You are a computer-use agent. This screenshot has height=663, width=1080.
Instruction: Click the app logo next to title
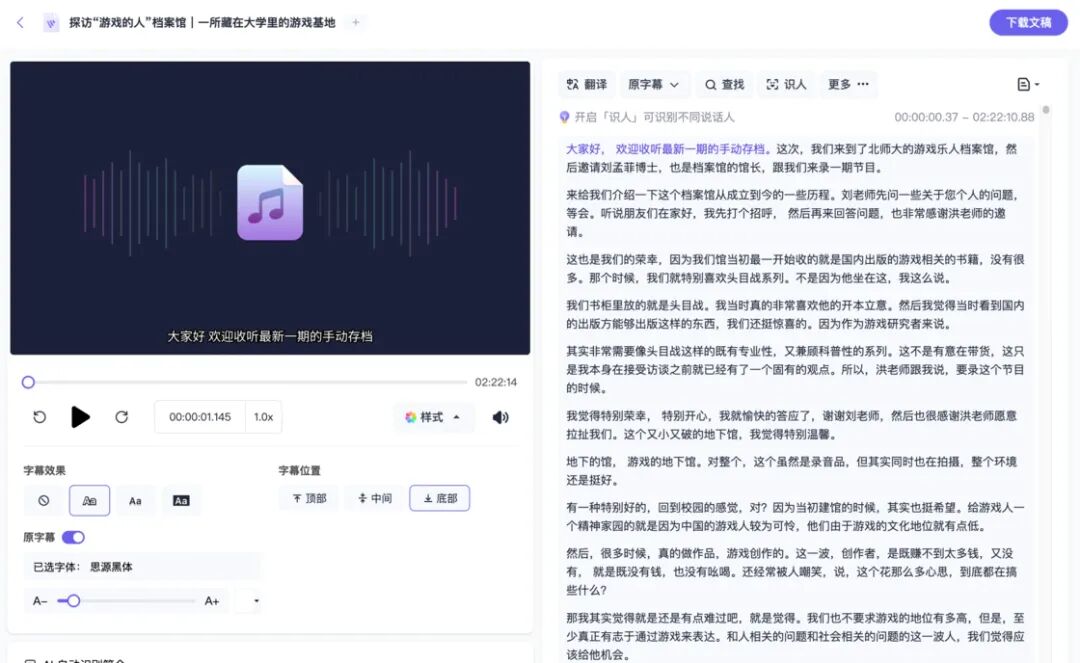(x=51, y=23)
